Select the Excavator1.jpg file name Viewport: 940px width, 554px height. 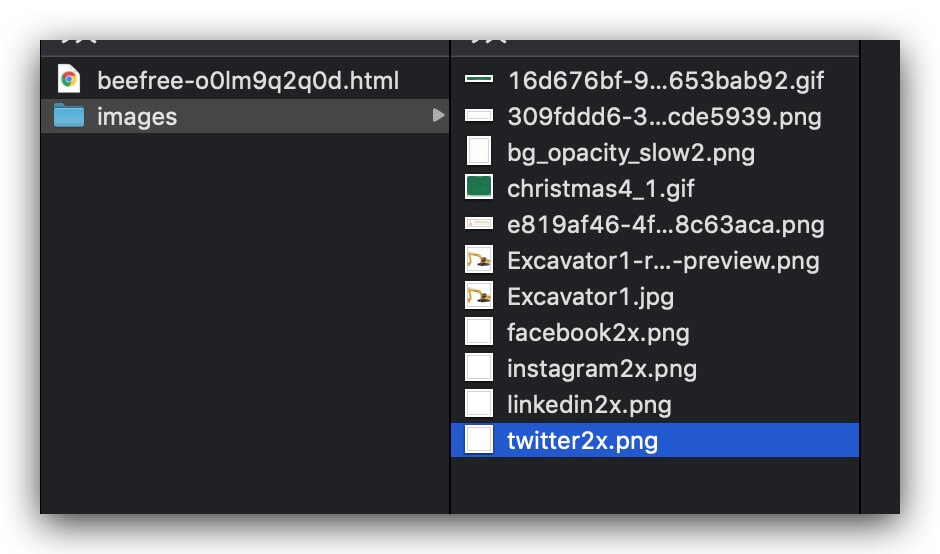click(590, 296)
